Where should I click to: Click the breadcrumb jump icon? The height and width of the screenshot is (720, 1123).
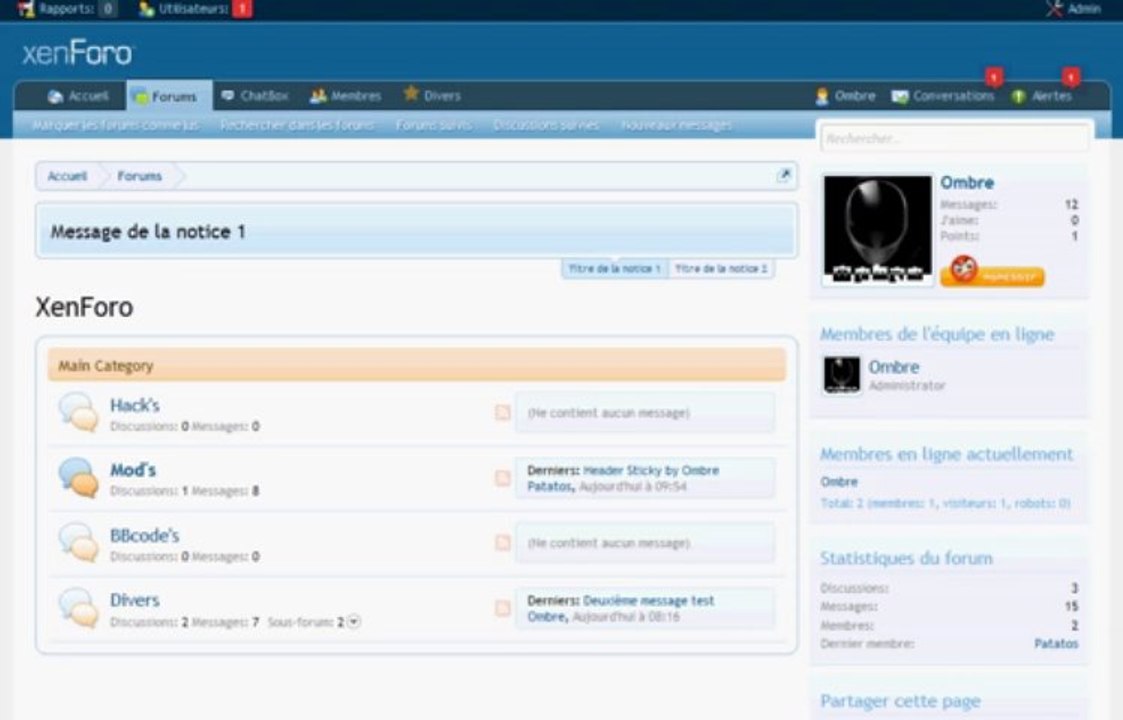click(x=784, y=175)
